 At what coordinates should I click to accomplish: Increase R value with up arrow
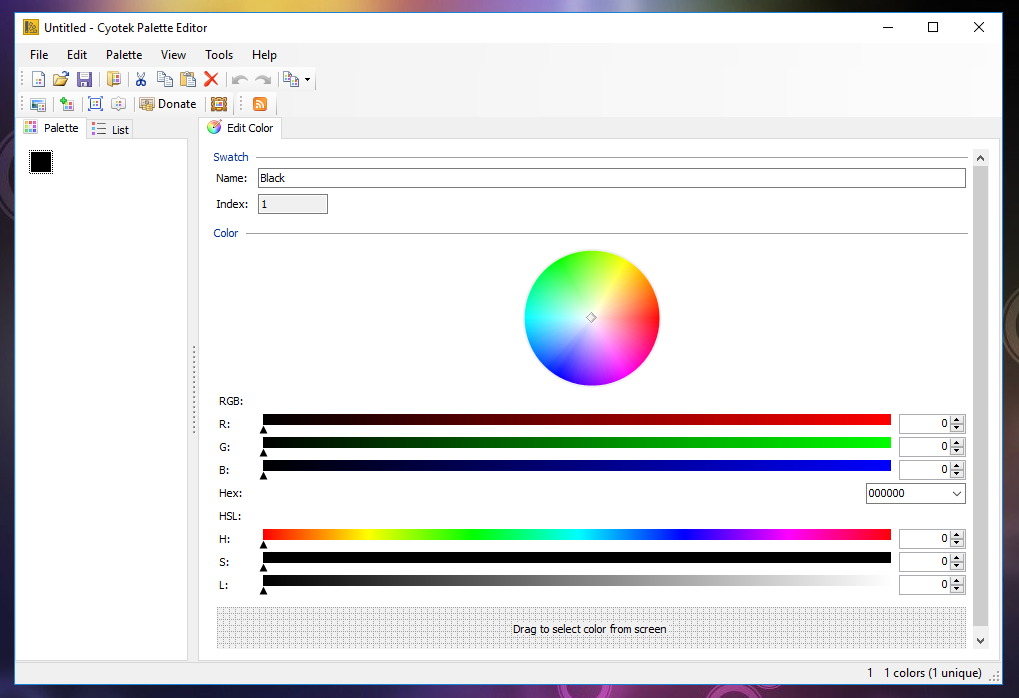pos(957,420)
